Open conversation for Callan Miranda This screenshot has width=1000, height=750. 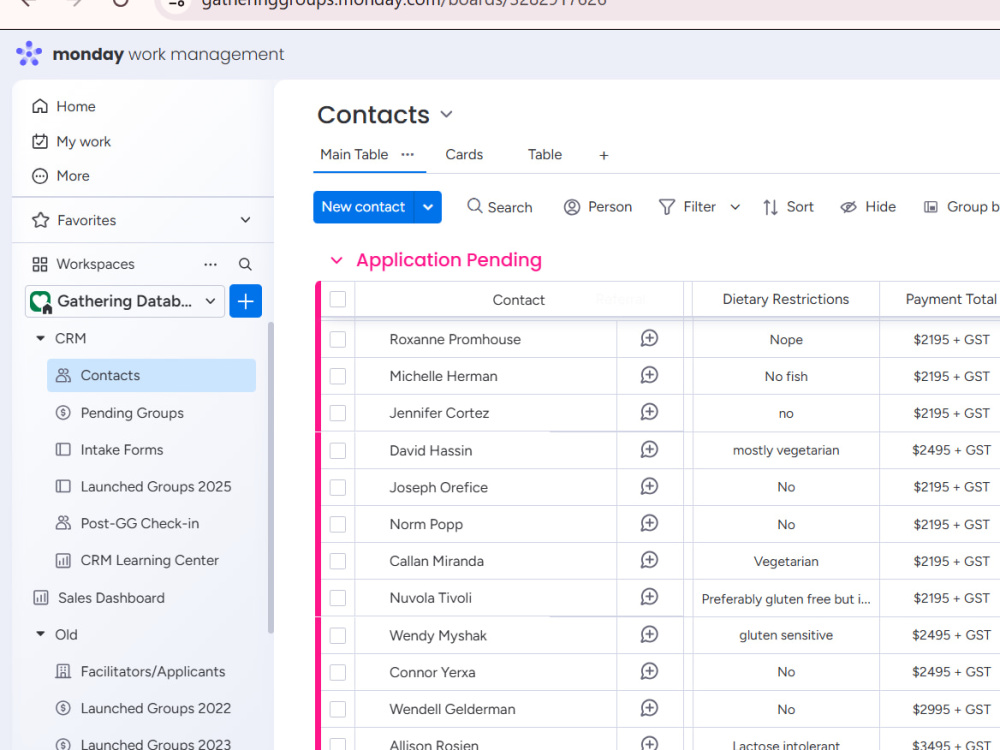click(649, 560)
